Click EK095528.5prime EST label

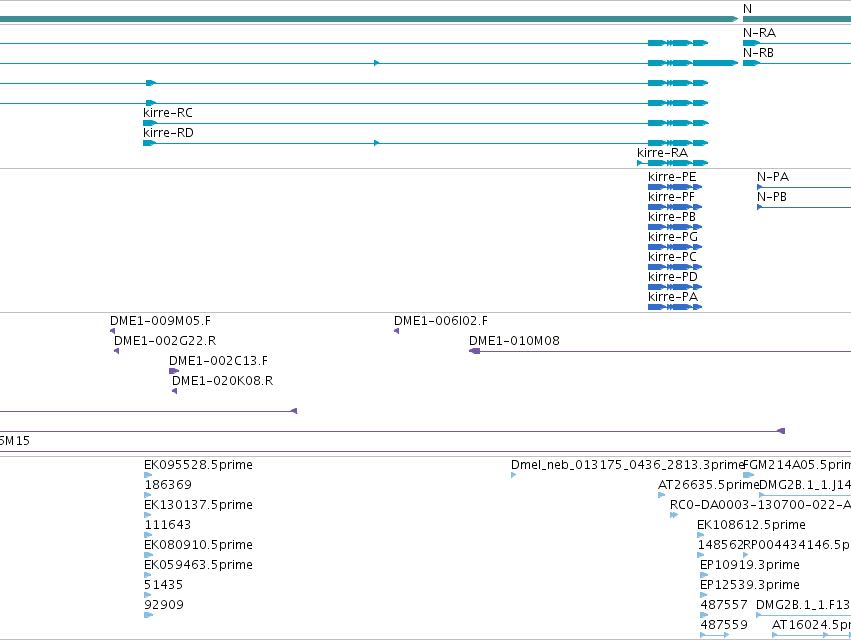[x=198, y=465]
